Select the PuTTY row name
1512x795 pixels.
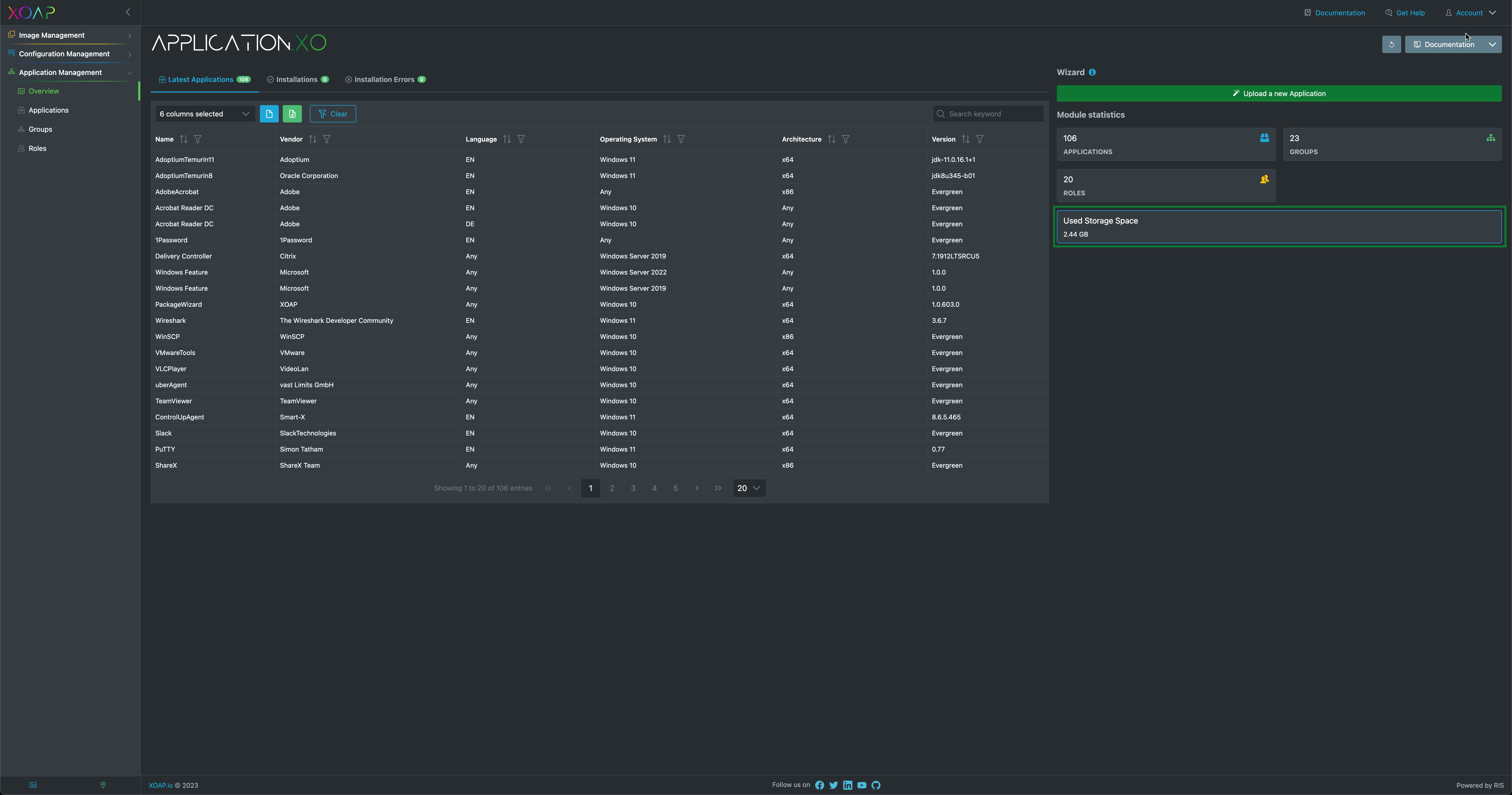point(165,449)
